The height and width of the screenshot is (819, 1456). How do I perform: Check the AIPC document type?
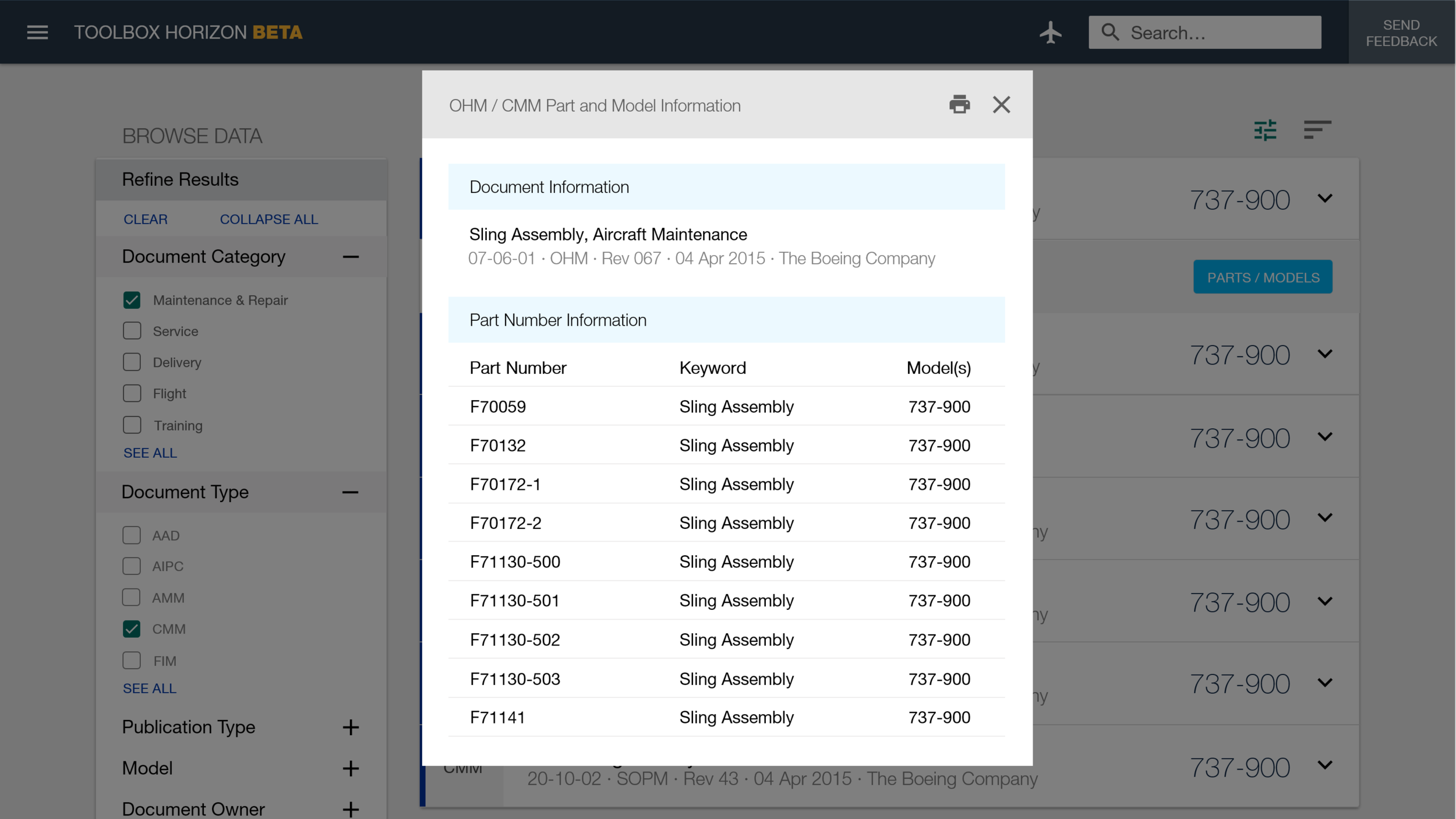[x=132, y=566]
